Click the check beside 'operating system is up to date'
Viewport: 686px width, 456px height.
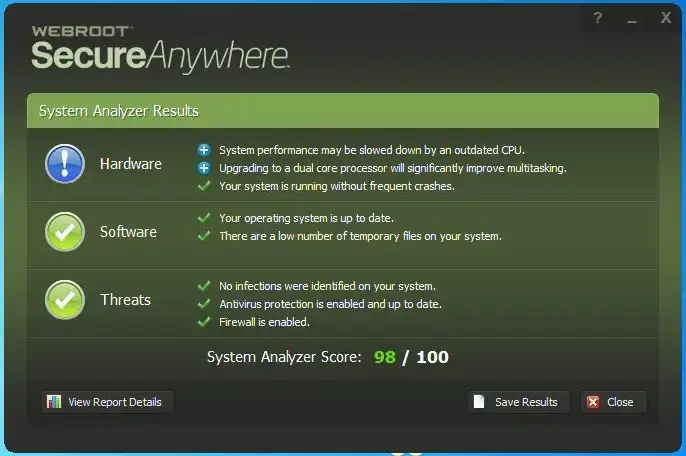(x=204, y=218)
